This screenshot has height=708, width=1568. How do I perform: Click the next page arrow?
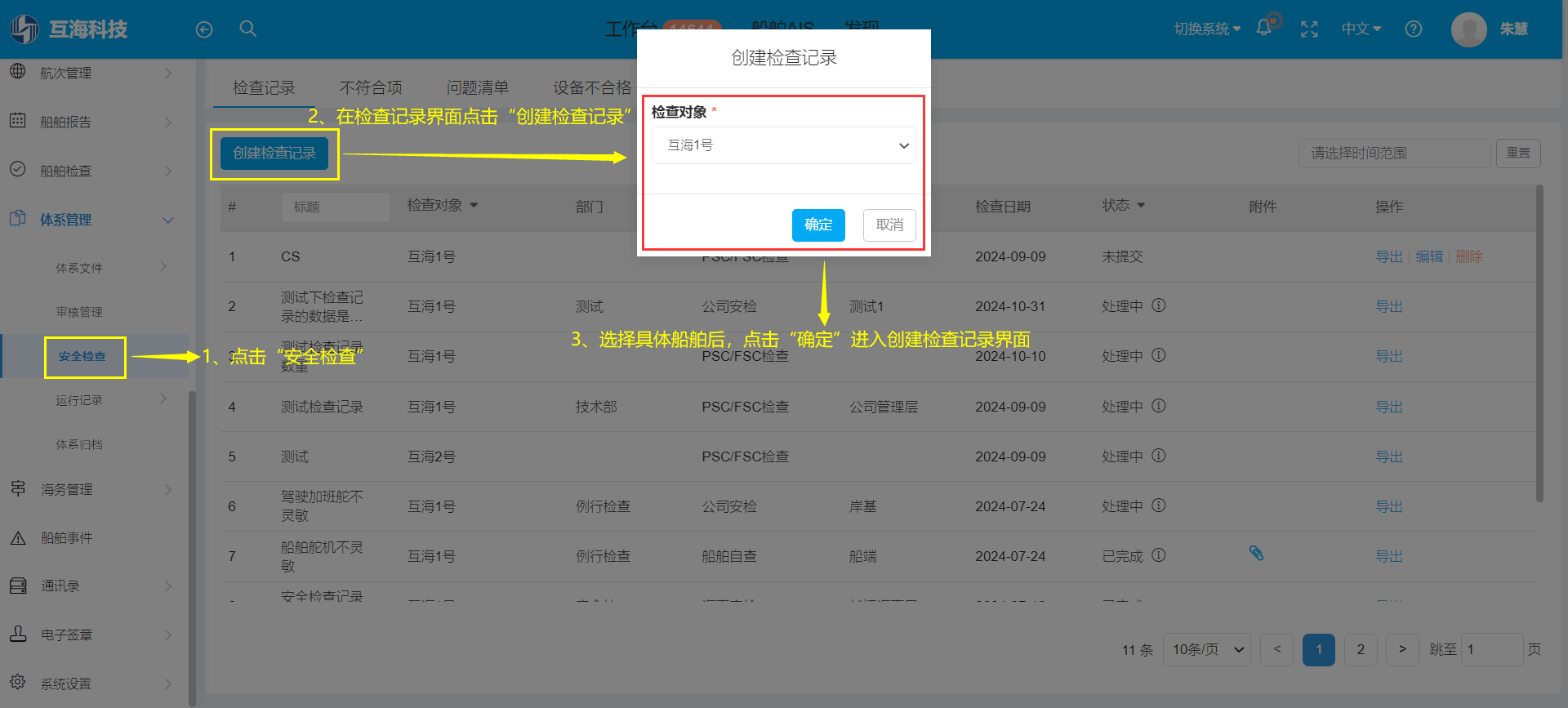coord(1402,649)
